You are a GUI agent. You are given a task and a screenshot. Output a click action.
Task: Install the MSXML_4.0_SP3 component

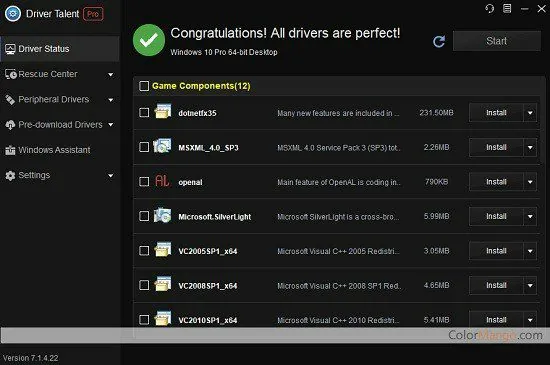pyautogui.click(x=496, y=147)
